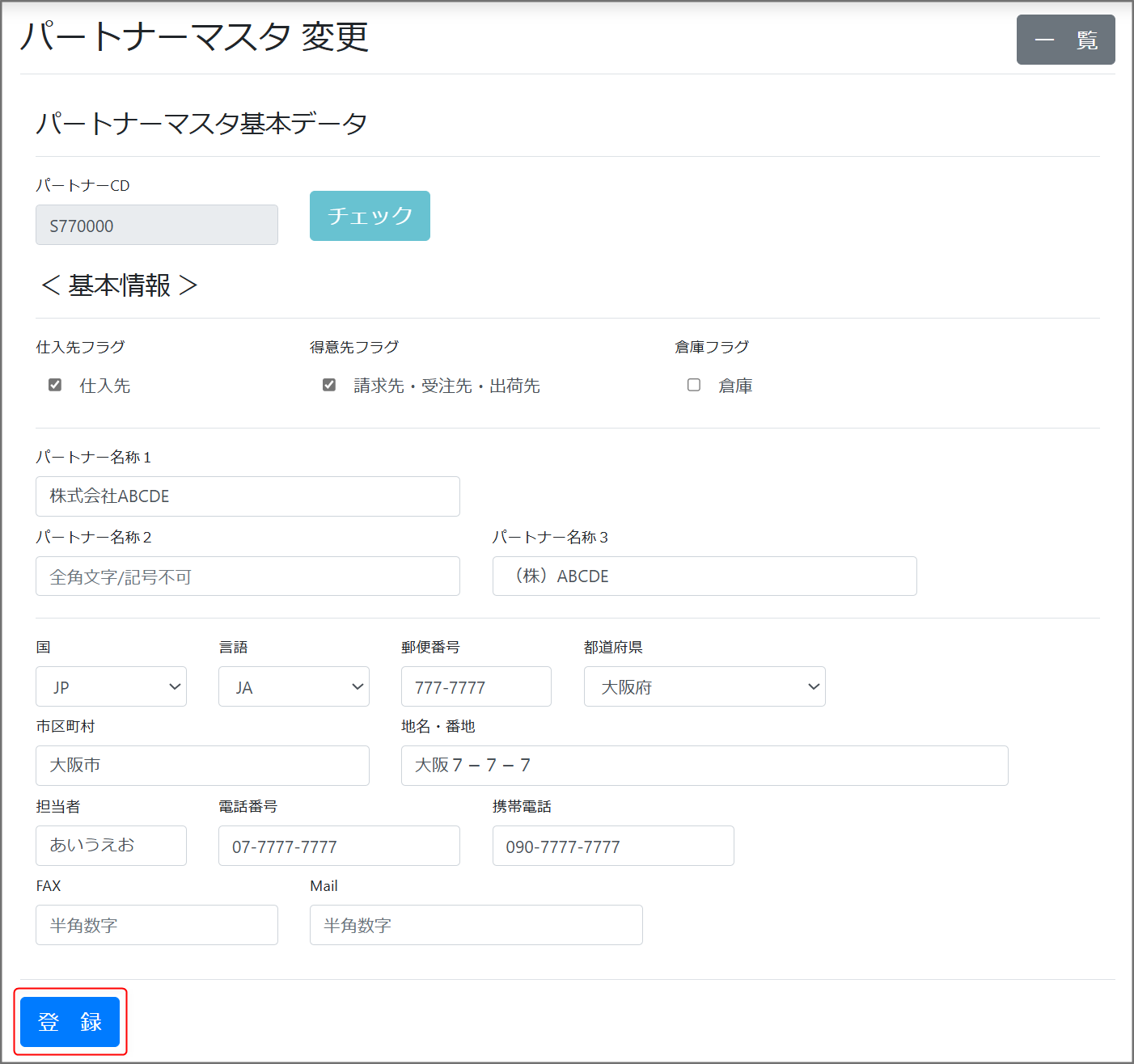Viewport: 1134px width, 1064px height.
Task: Click the blue 登録 register button
Action: tap(70, 1022)
